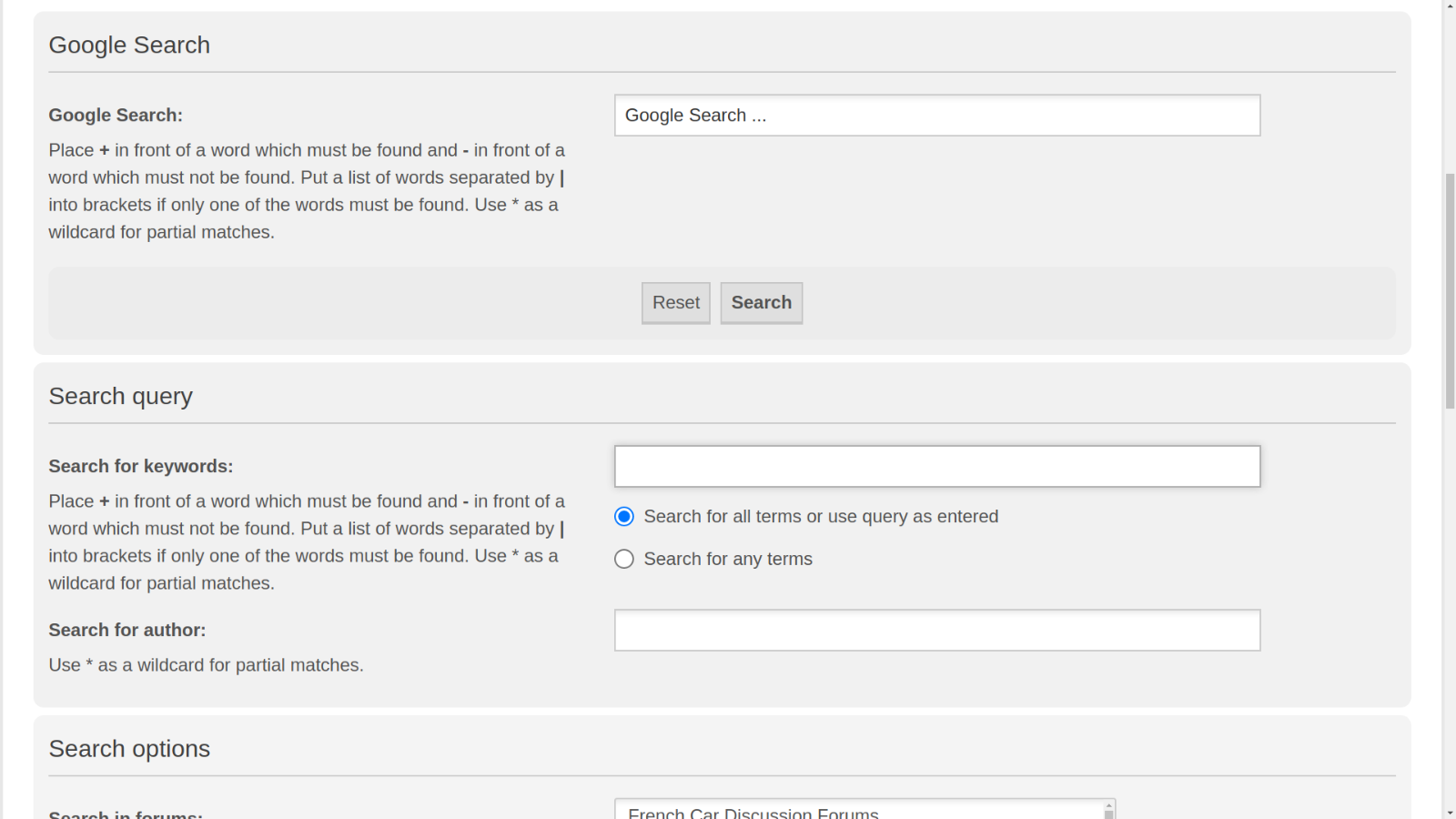Focus the Search for keywords field
Screen dimensions: 1456x819
[x=937, y=467]
